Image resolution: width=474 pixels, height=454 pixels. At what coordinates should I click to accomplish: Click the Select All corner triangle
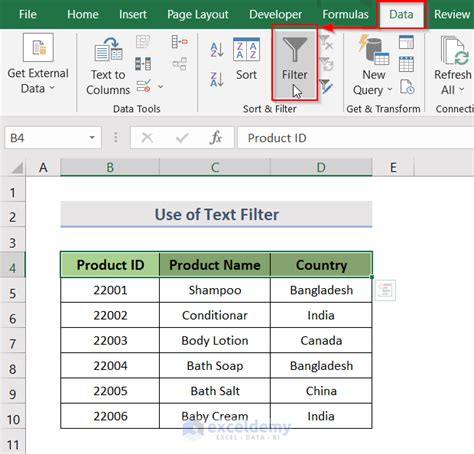tap(17, 167)
